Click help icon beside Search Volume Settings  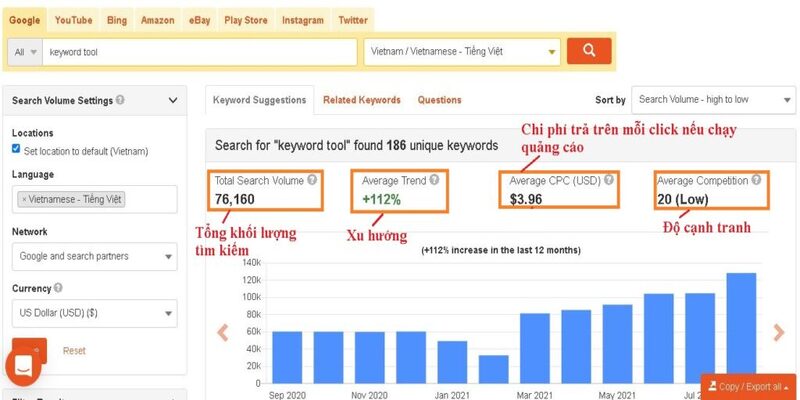click(120, 100)
